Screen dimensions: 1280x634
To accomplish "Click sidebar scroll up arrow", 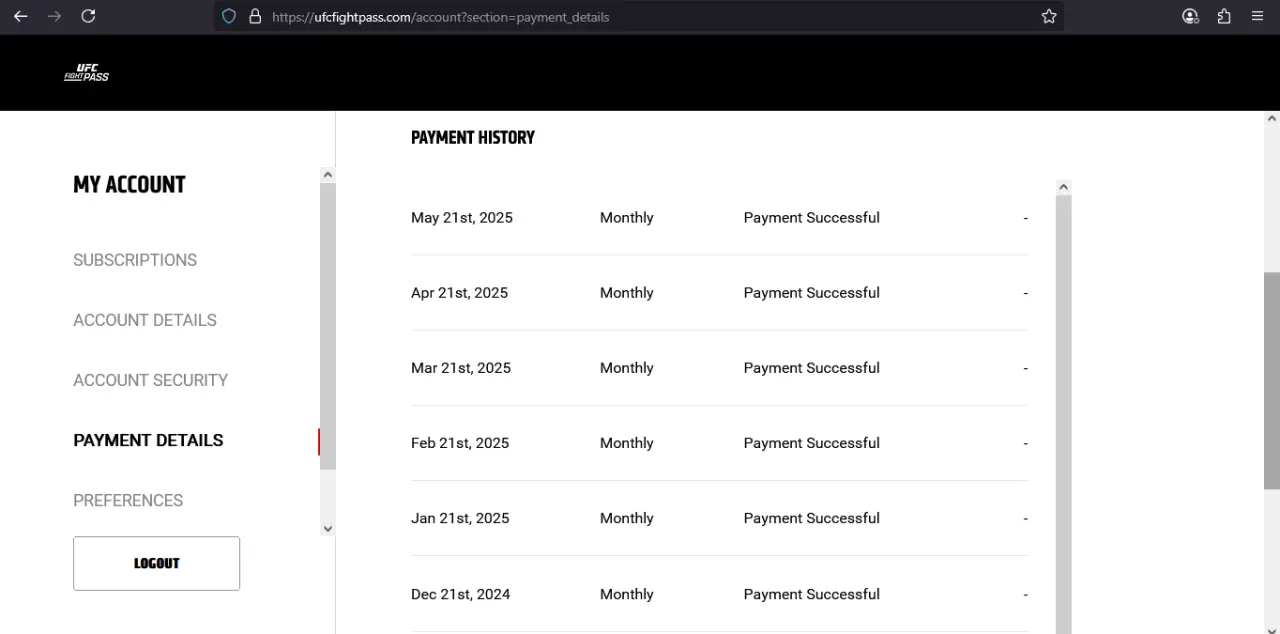I will (327, 175).
